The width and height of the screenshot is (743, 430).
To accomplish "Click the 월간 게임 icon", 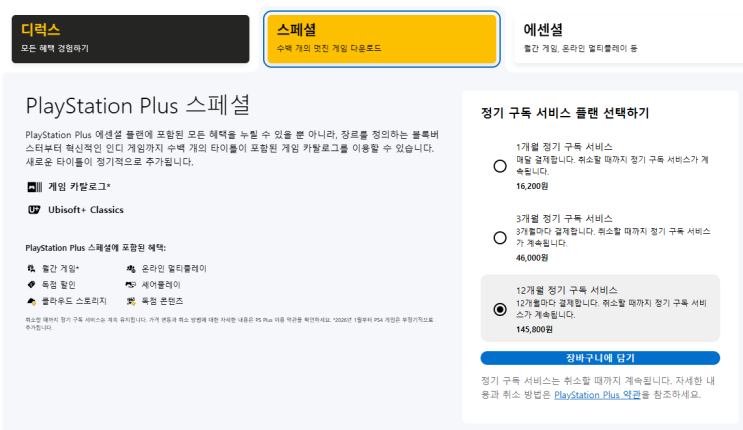I will (31, 269).
